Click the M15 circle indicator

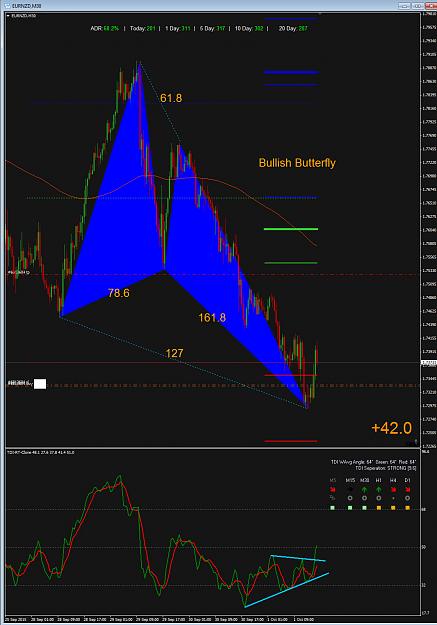(350, 498)
